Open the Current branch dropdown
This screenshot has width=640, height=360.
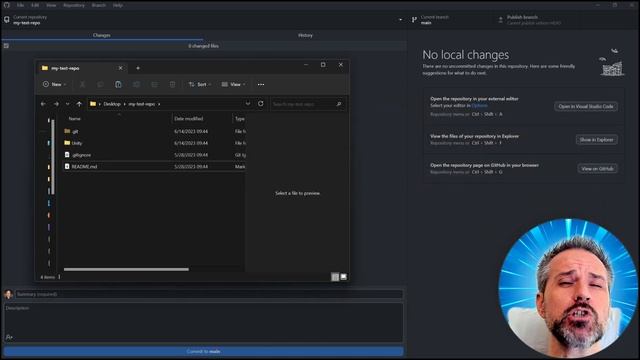click(x=451, y=20)
